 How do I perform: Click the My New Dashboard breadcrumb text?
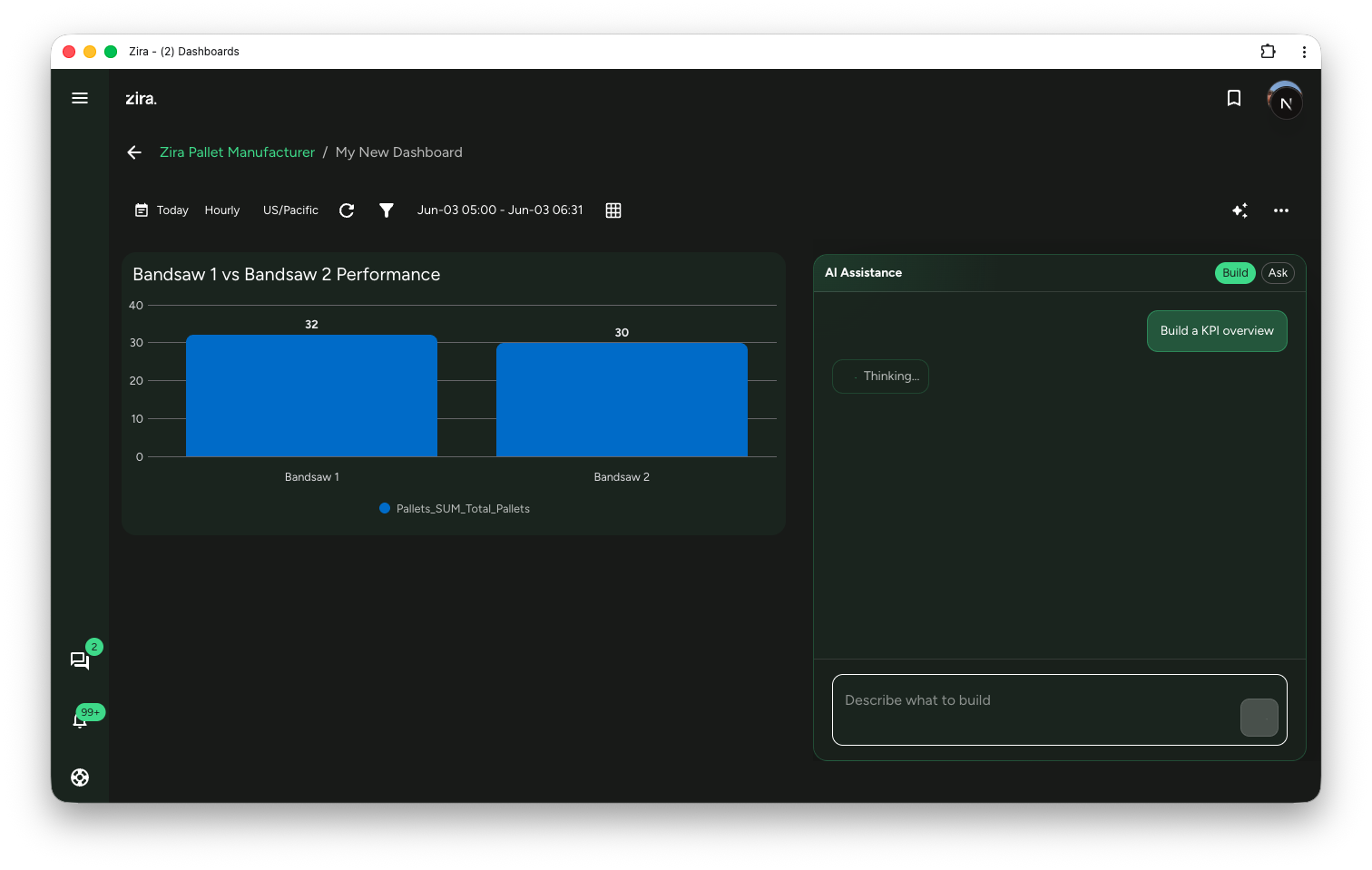[x=399, y=152]
